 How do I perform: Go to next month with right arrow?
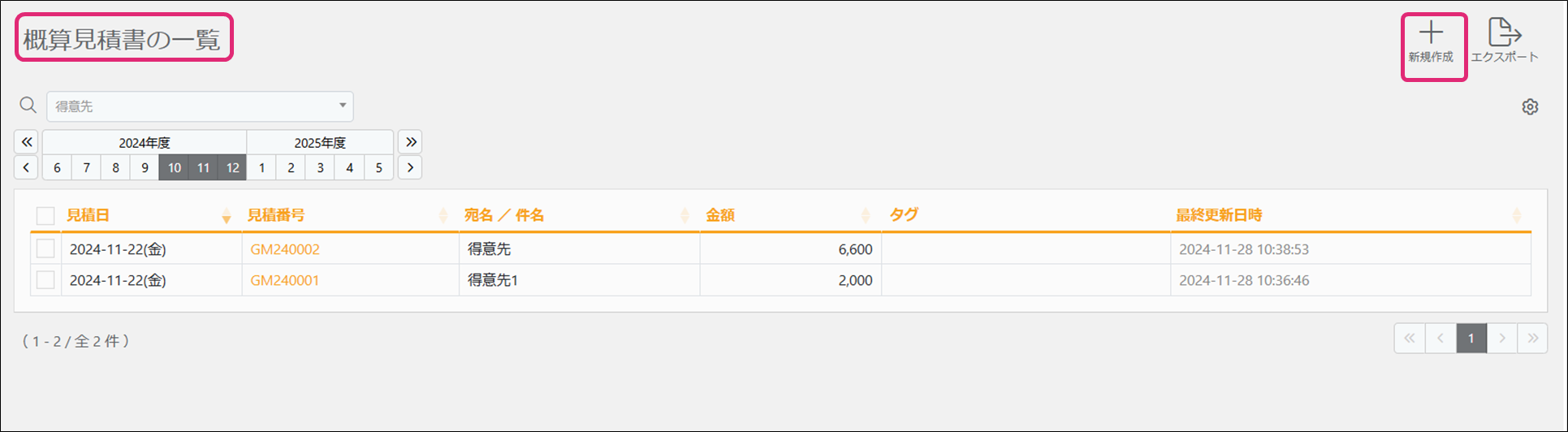[410, 168]
